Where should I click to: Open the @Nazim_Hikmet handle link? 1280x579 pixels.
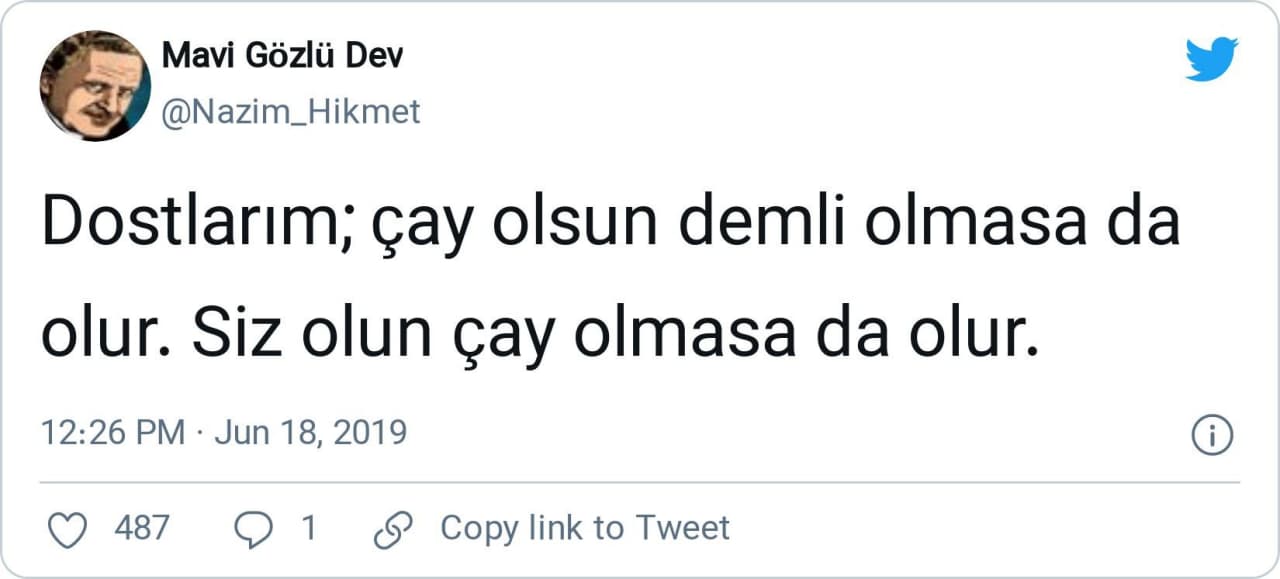coord(291,112)
